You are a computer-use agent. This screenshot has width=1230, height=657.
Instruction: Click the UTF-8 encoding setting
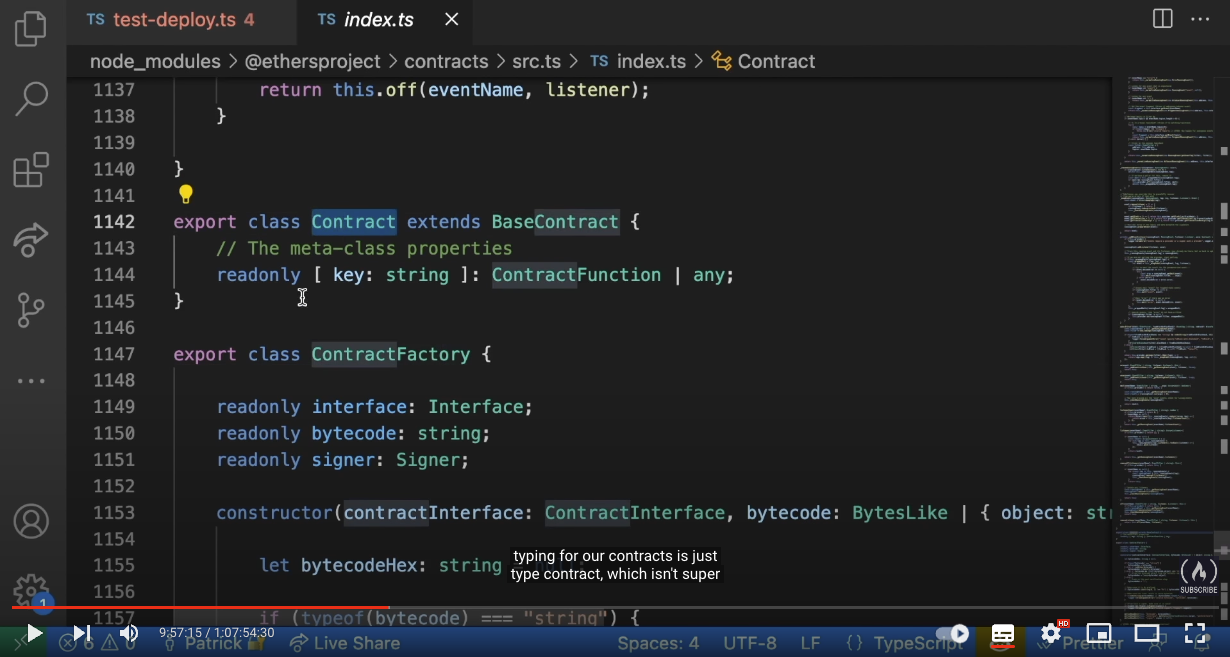[749, 643]
